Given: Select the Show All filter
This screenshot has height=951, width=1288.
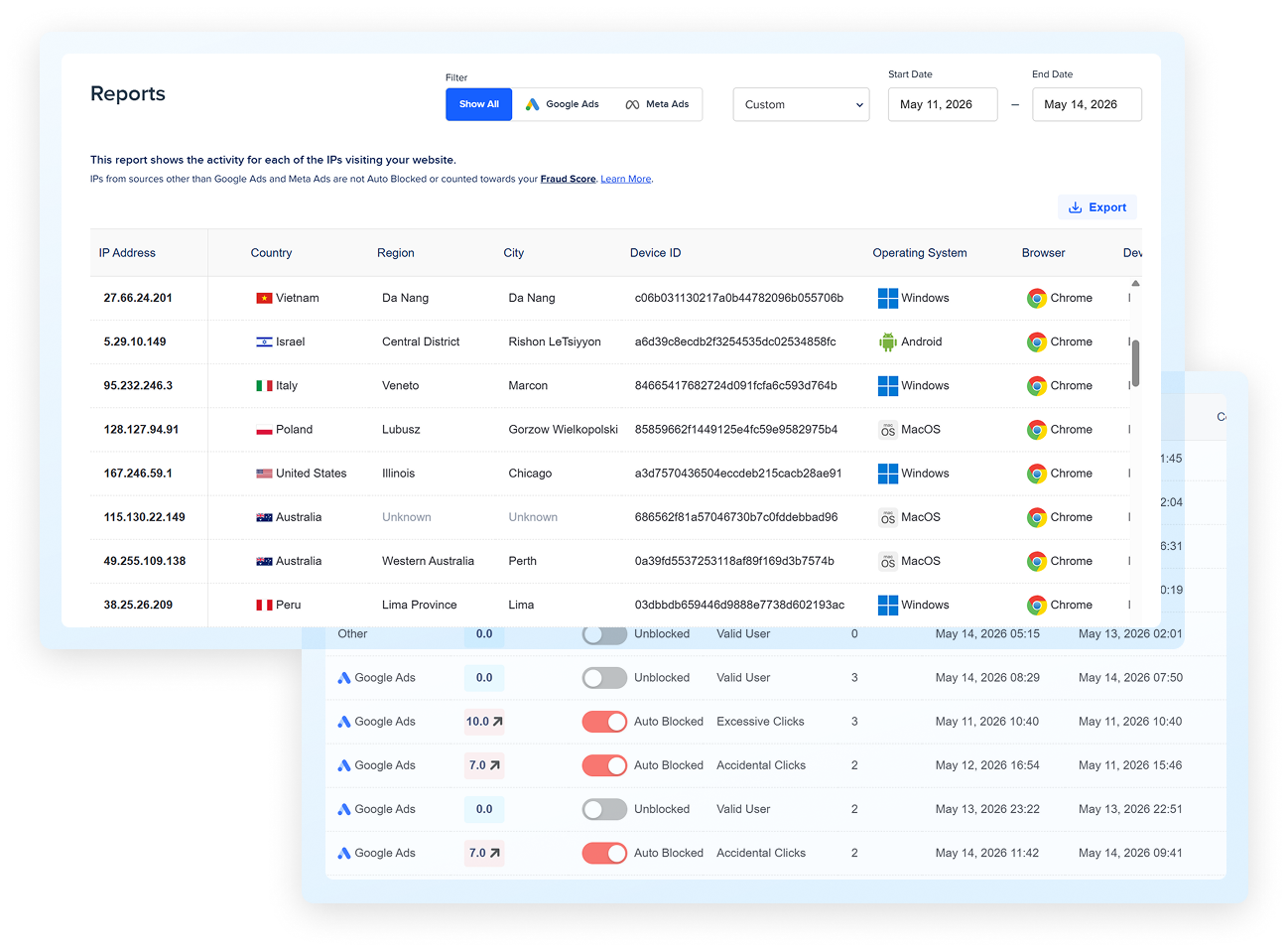Looking at the screenshot, I should tap(478, 104).
